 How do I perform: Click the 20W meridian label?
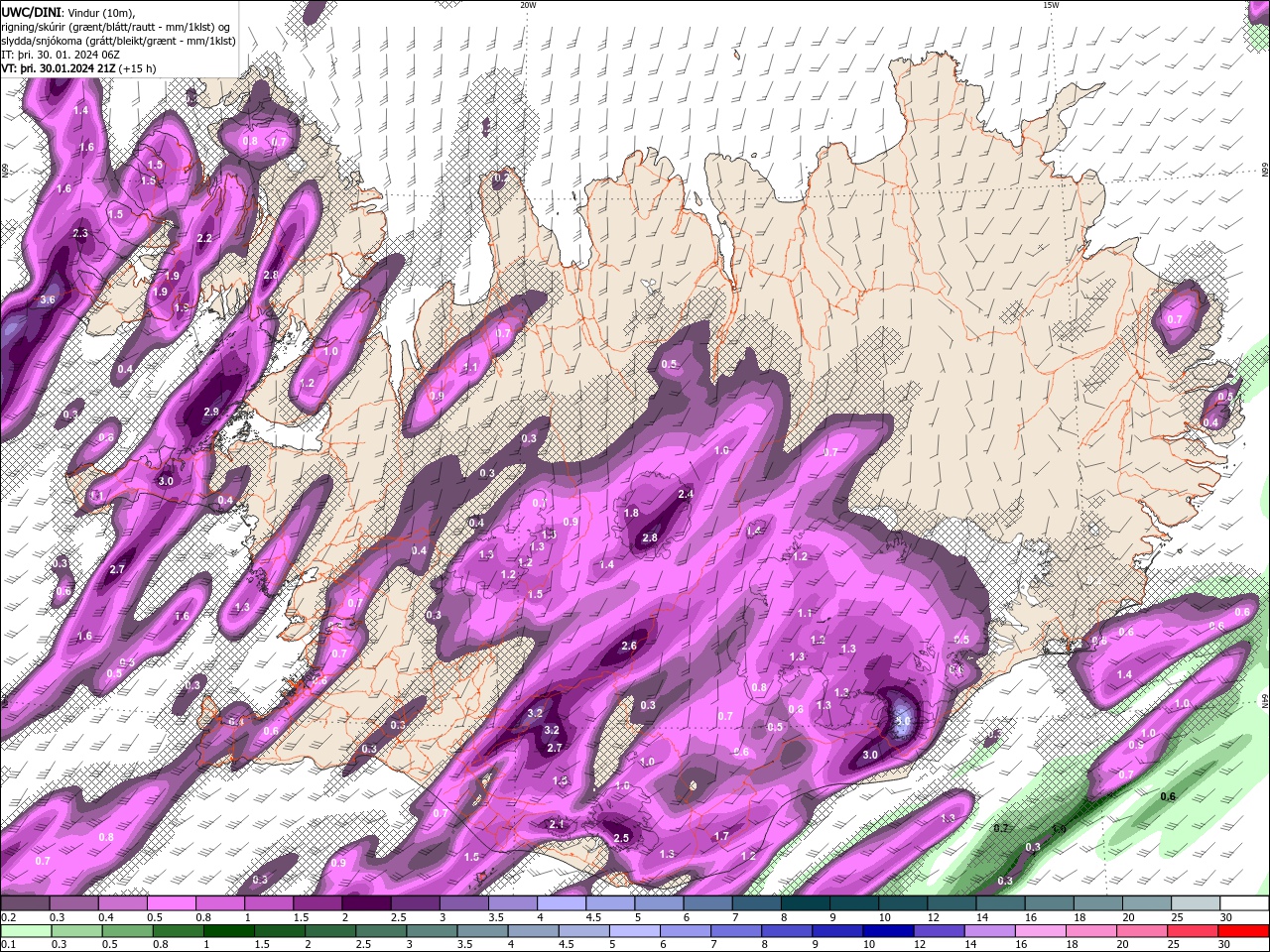528,5
